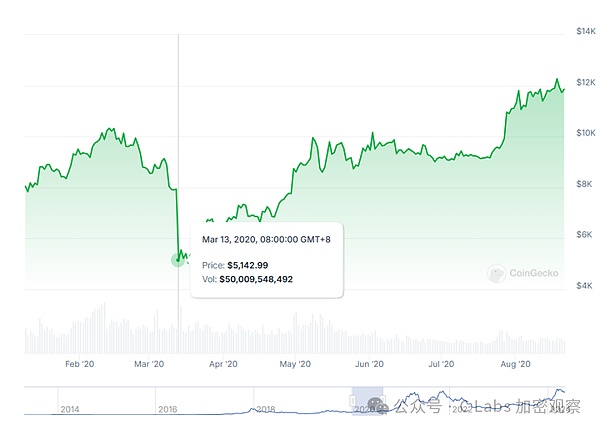Click the $4K y-axis label
The image size is (600, 430).
[x=586, y=286]
